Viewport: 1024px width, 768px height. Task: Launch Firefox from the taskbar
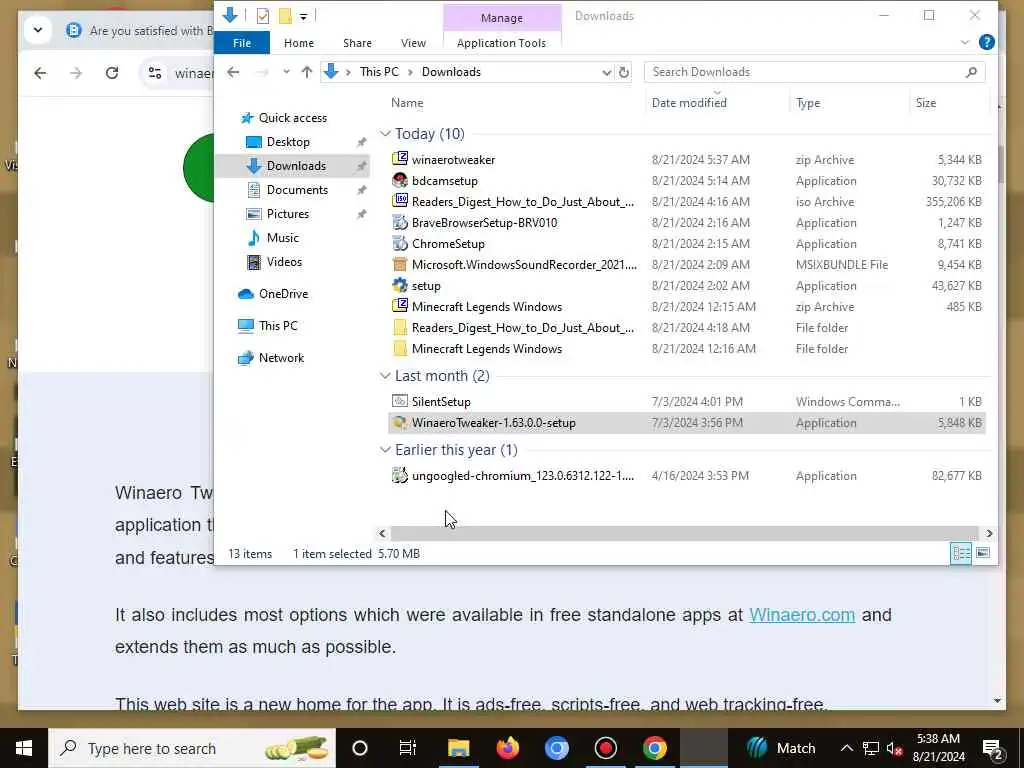(x=507, y=748)
